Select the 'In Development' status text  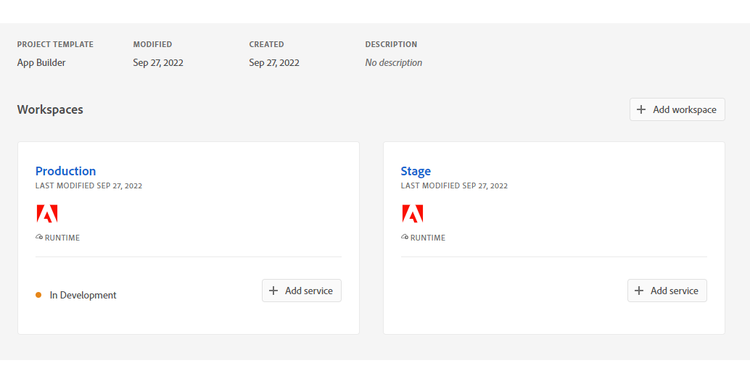(83, 295)
